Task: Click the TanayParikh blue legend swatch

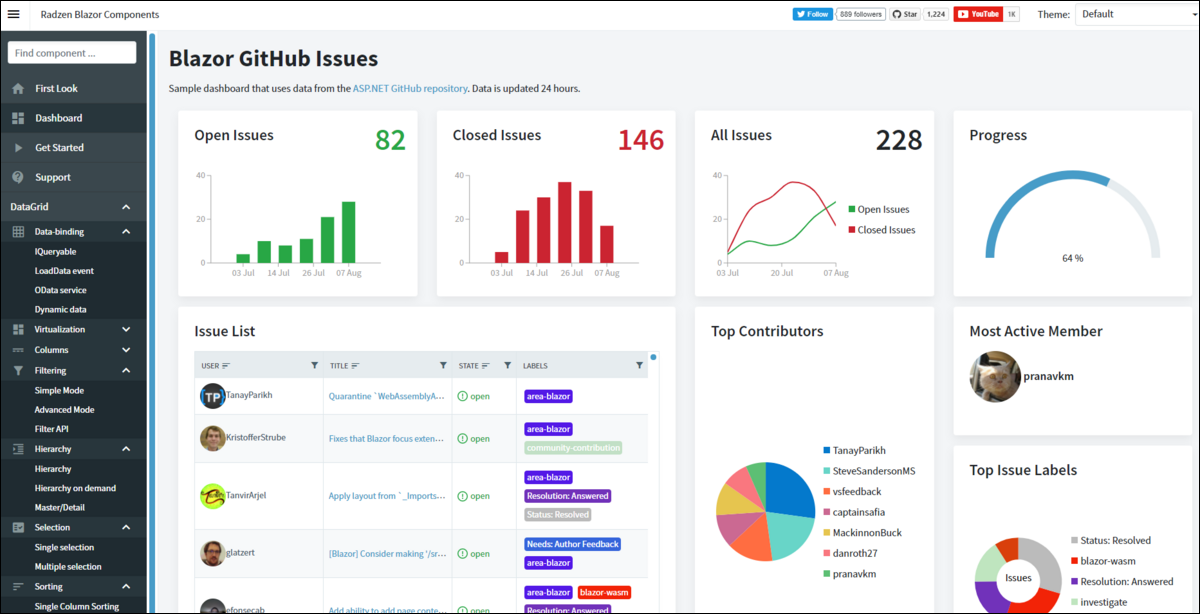Action: pos(827,450)
